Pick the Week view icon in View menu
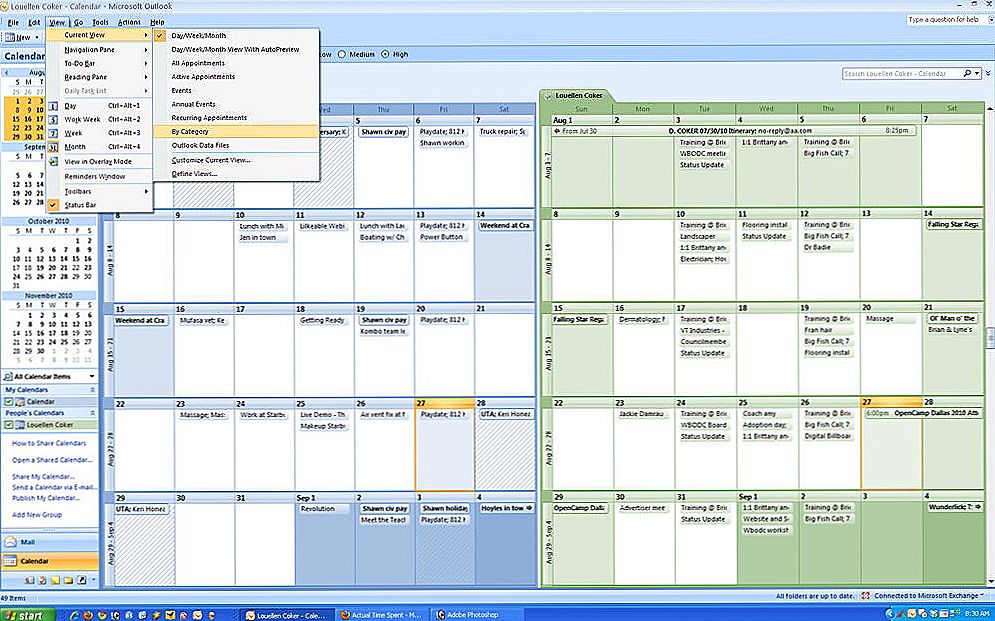995x621 pixels. tap(53, 133)
